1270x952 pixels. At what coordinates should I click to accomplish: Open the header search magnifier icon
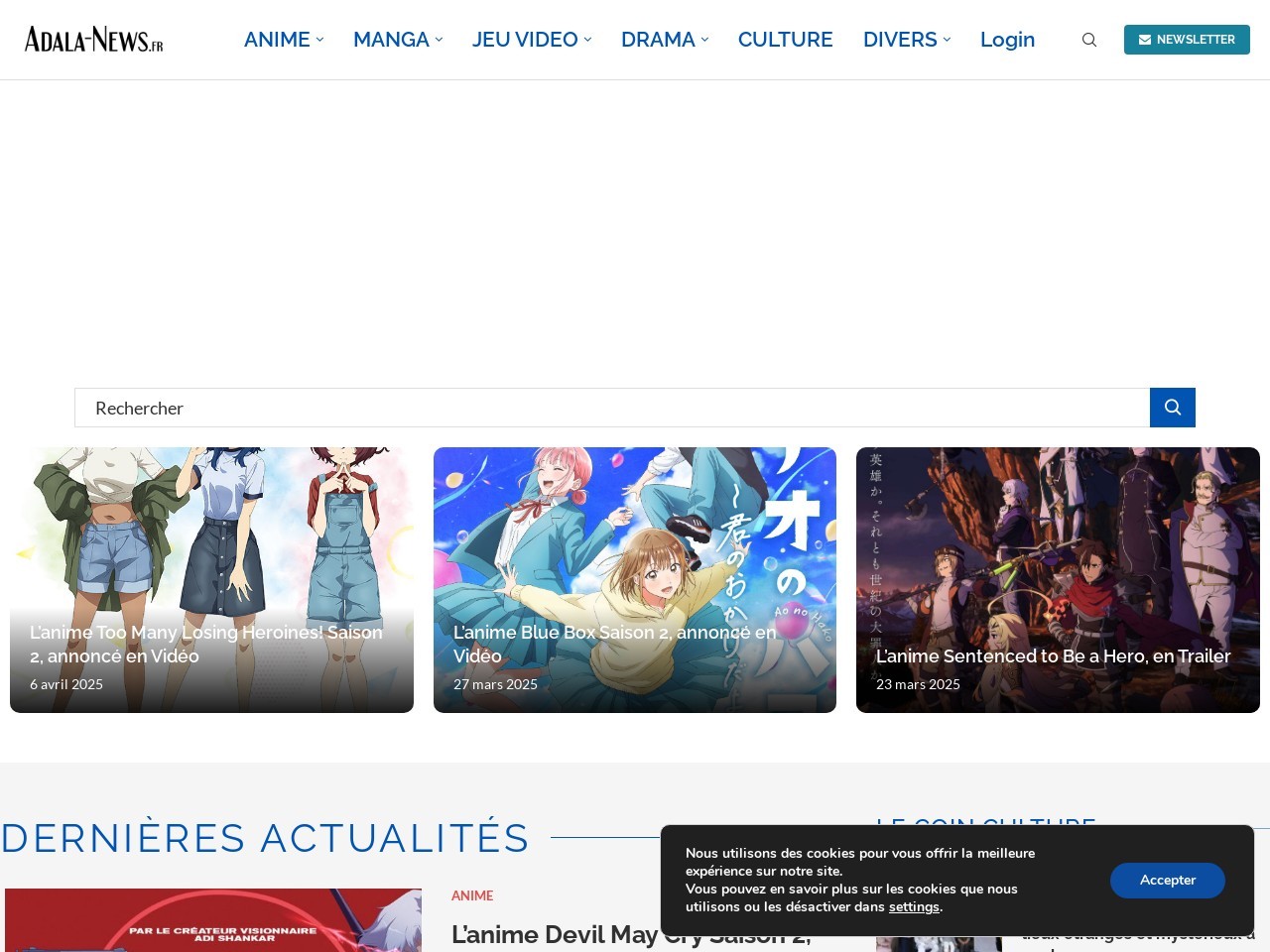1089,40
